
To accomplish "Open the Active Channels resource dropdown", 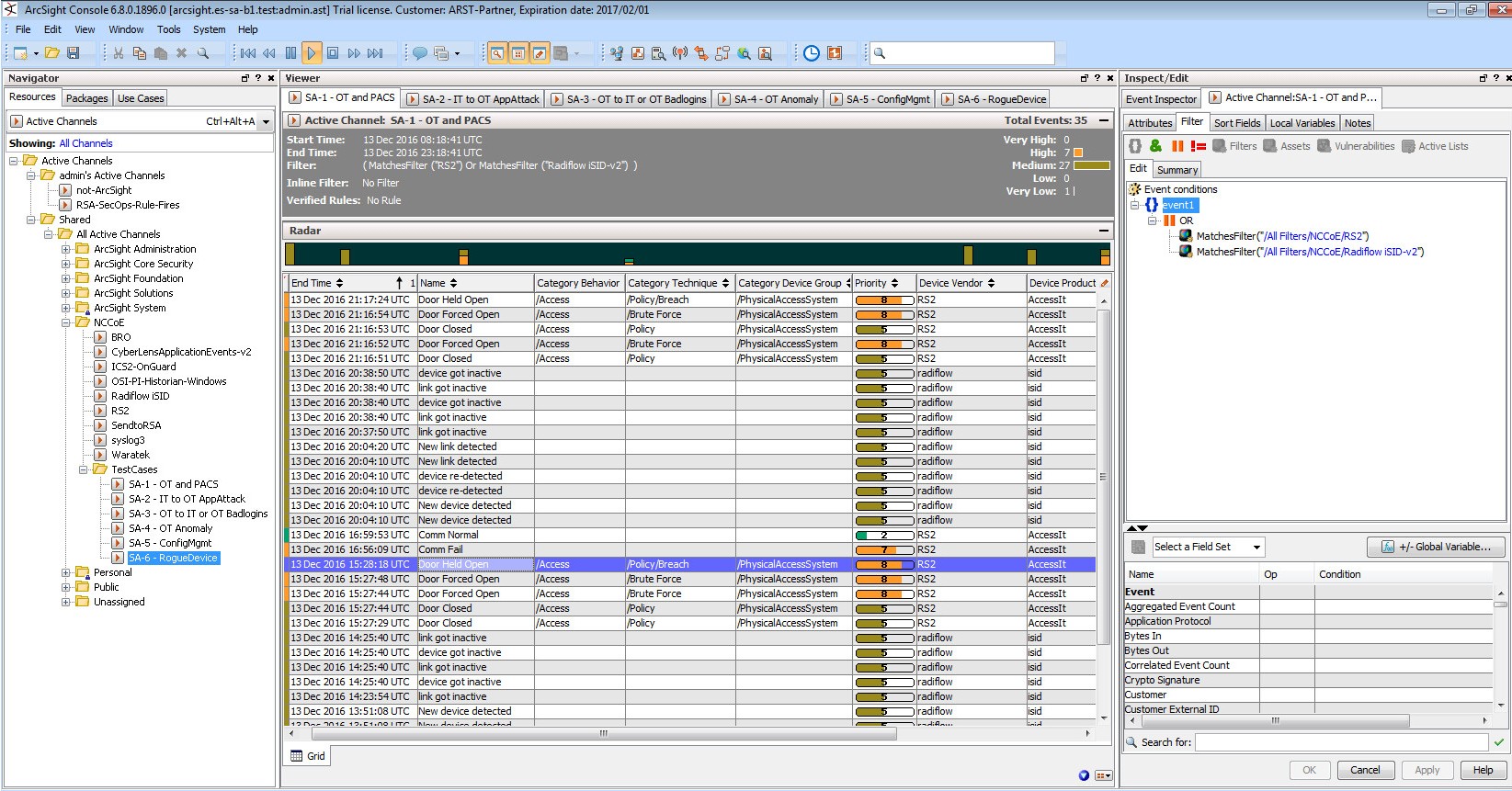I will click(x=266, y=121).
